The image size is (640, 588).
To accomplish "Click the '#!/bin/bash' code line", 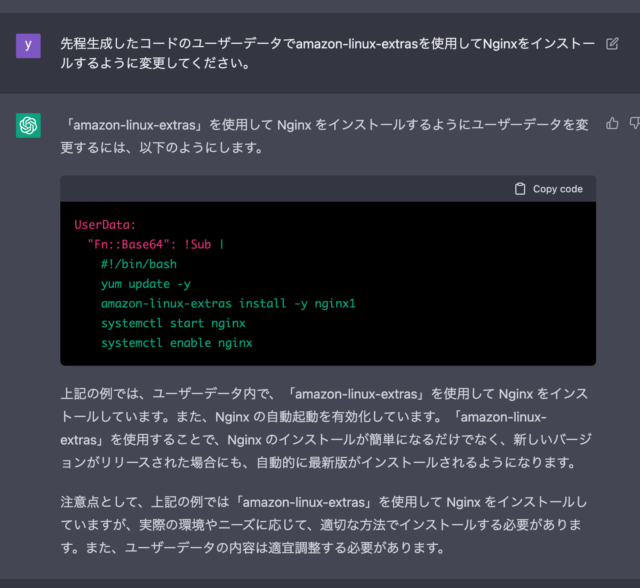I will (139, 264).
